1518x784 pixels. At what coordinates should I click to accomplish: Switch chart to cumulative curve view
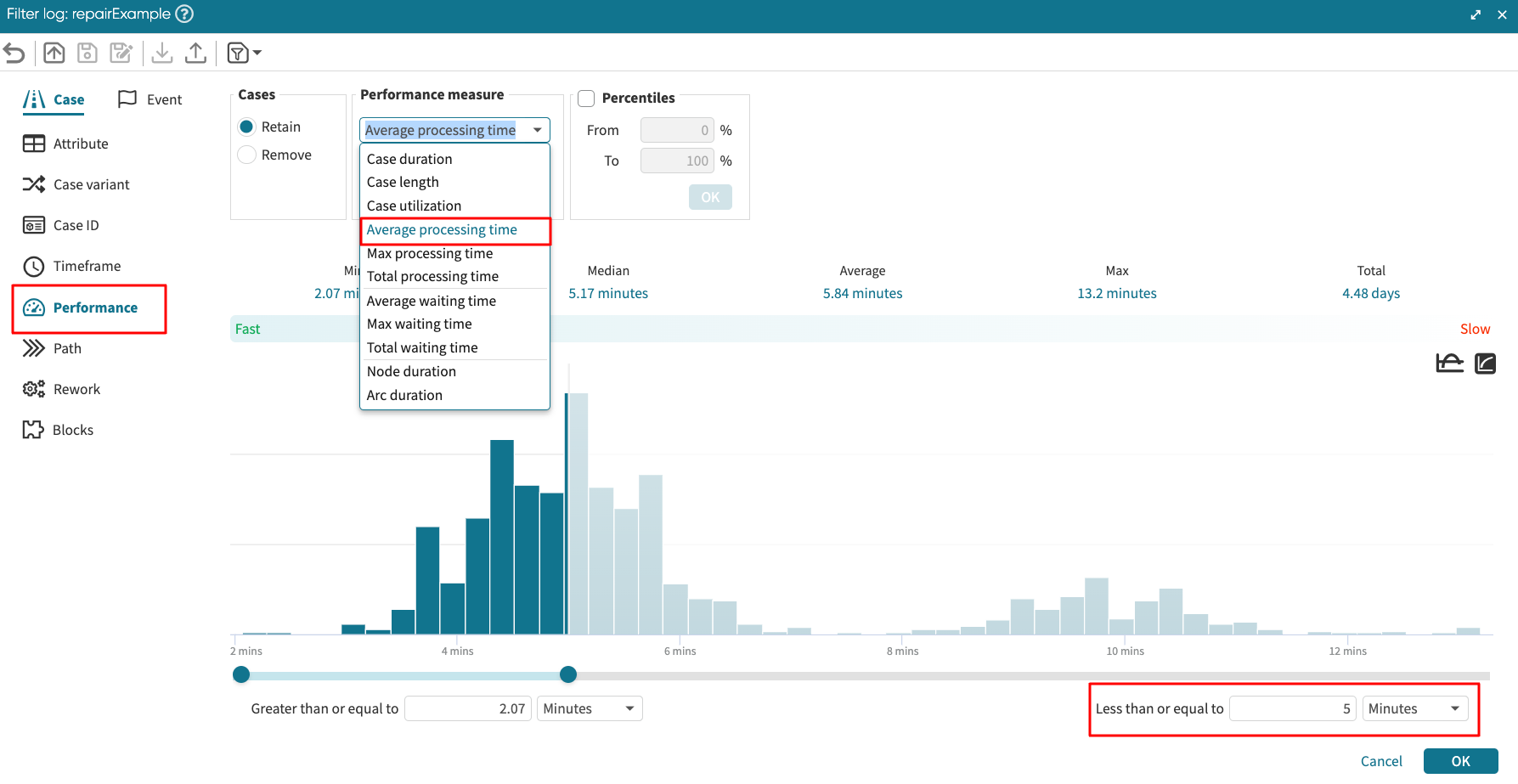1485,364
